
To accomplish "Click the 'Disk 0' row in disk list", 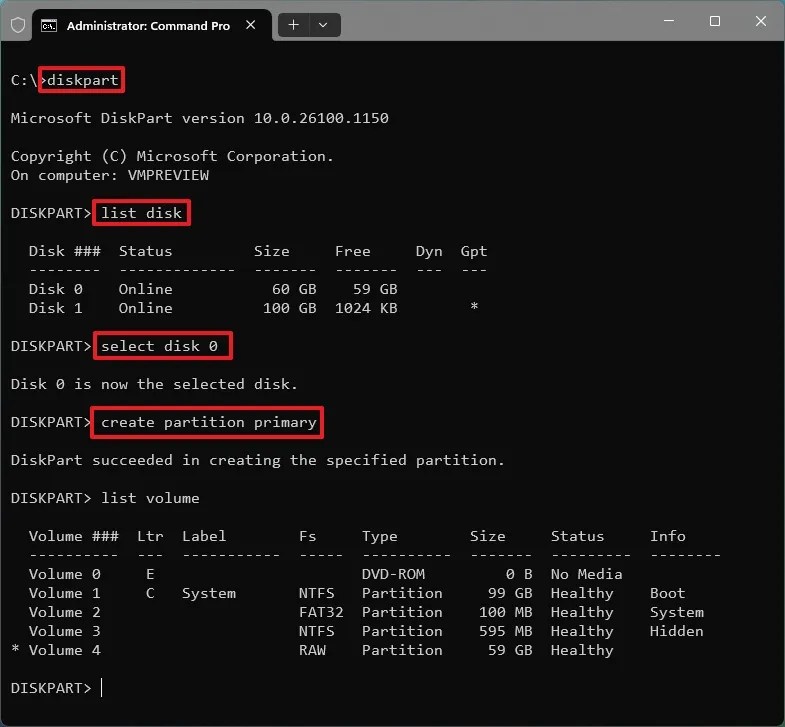I will pyautogui.click(x=213, y=289).
